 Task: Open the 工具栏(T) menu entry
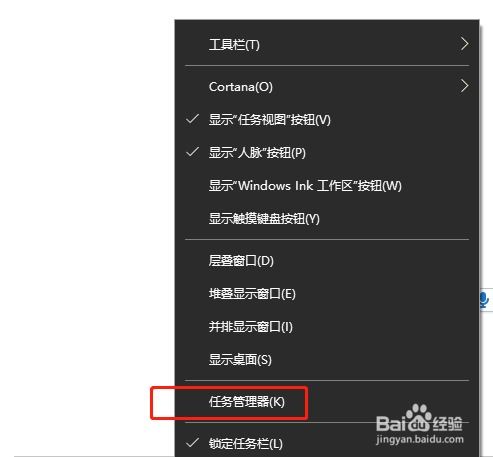(x=327, y=44)
